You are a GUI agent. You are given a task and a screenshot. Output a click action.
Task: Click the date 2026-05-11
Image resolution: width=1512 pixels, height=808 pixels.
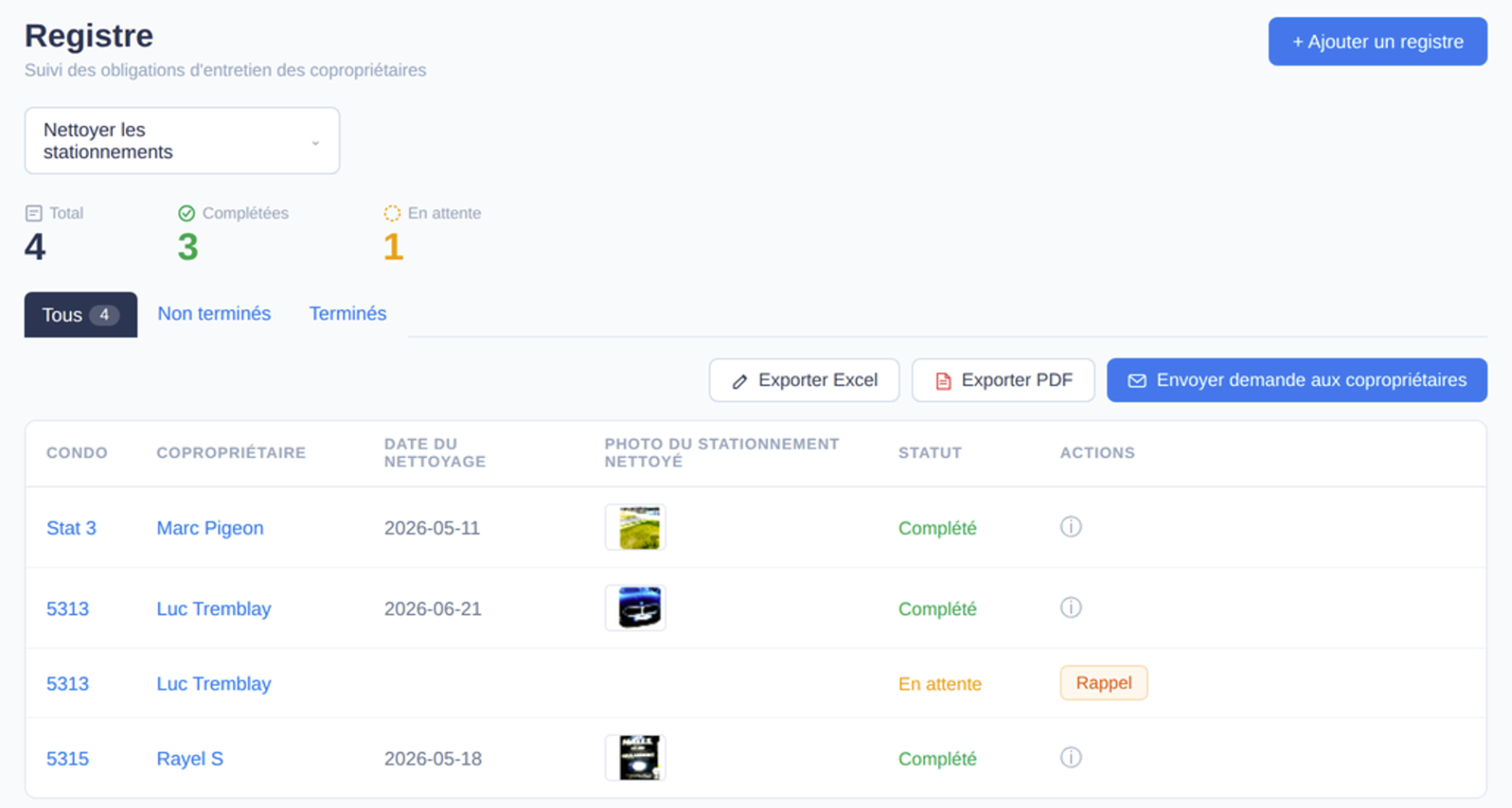point(432,528)
